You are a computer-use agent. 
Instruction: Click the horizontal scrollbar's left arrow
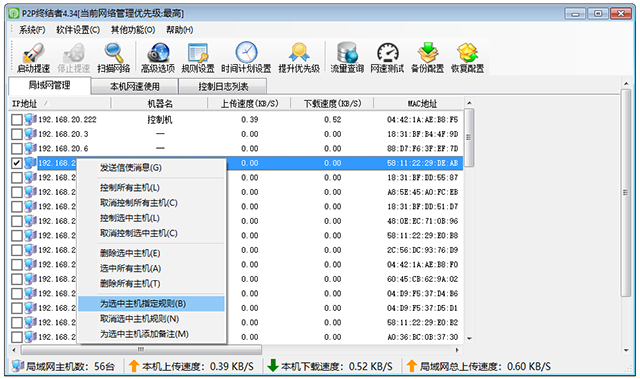click(14, 350)
